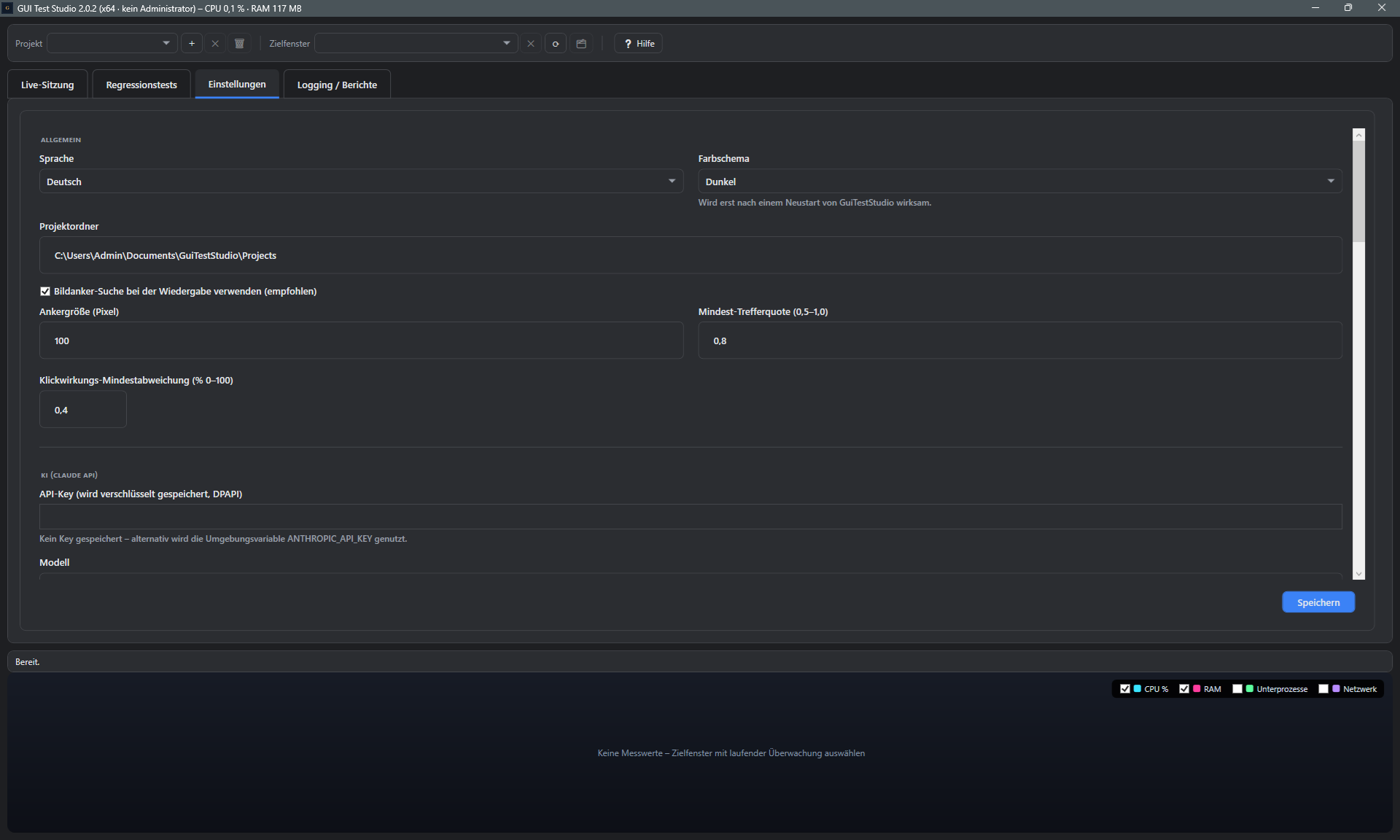Image resolution: width=1400 pixels, height=840 pixels.
Task: Uncheck CPU % graph checkbox
Action: coord(1125,689)
